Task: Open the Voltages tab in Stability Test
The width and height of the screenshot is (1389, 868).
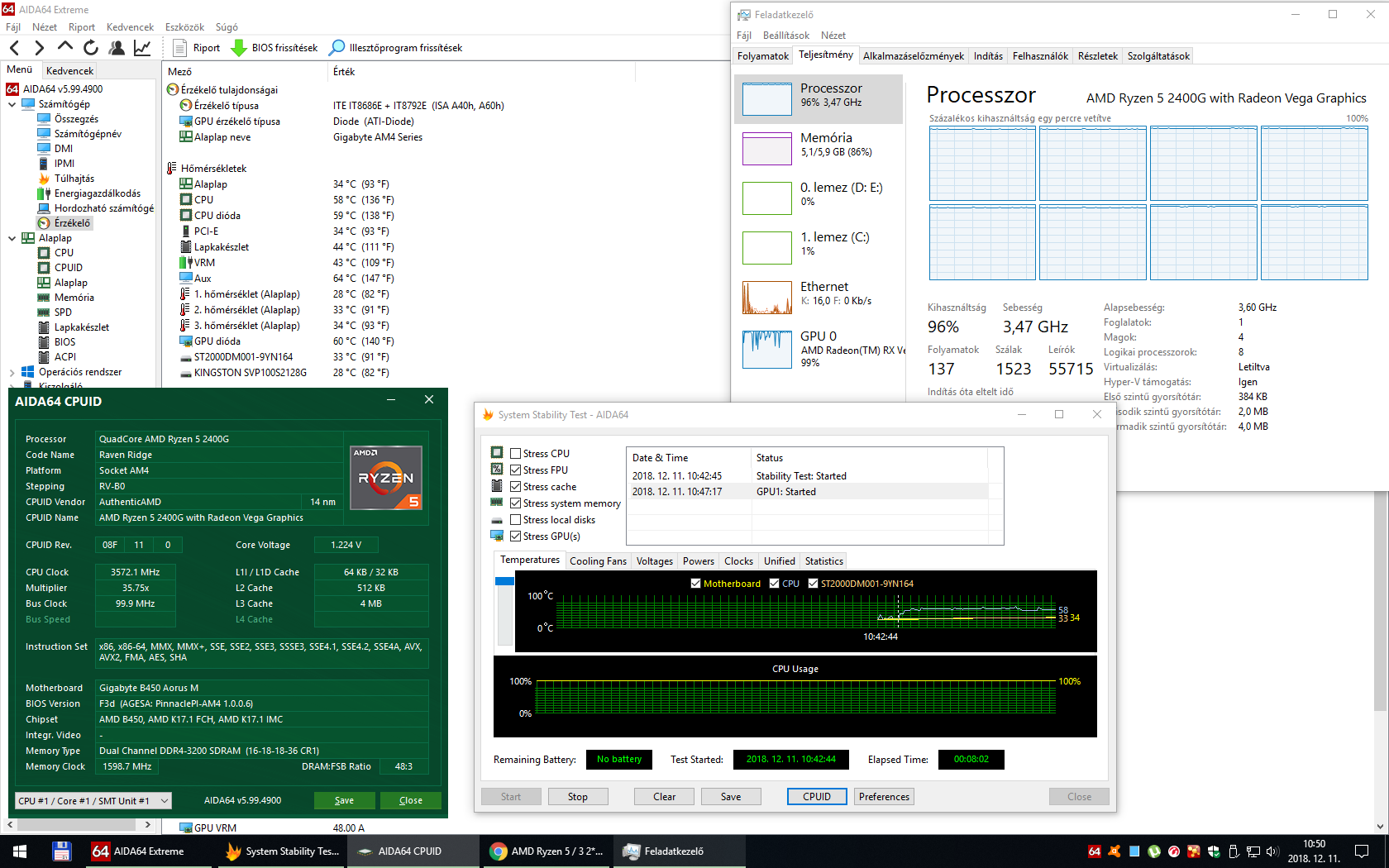Action: (655, 561)
